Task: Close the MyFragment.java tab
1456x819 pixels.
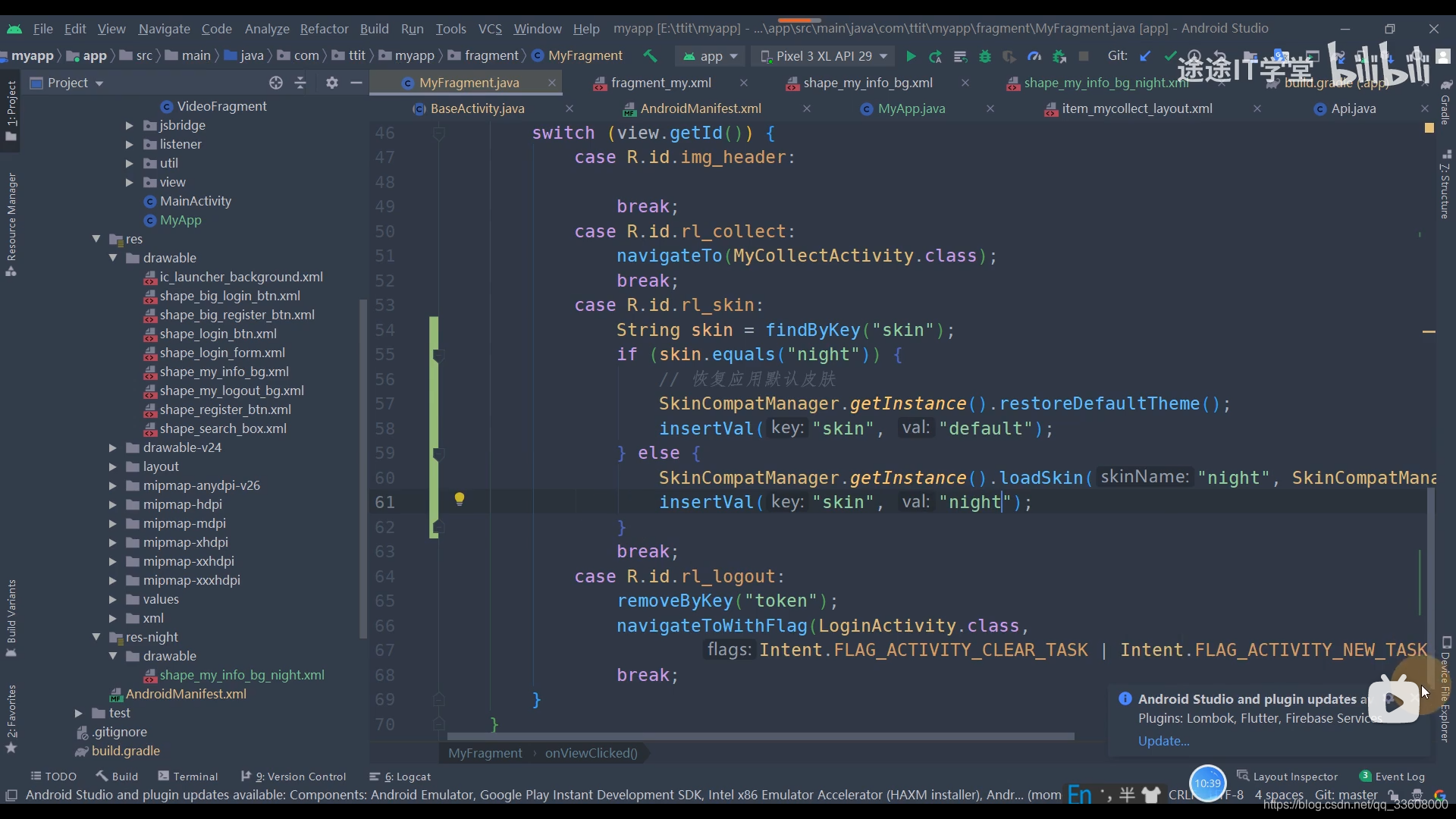Action: [x=551, y=83]
